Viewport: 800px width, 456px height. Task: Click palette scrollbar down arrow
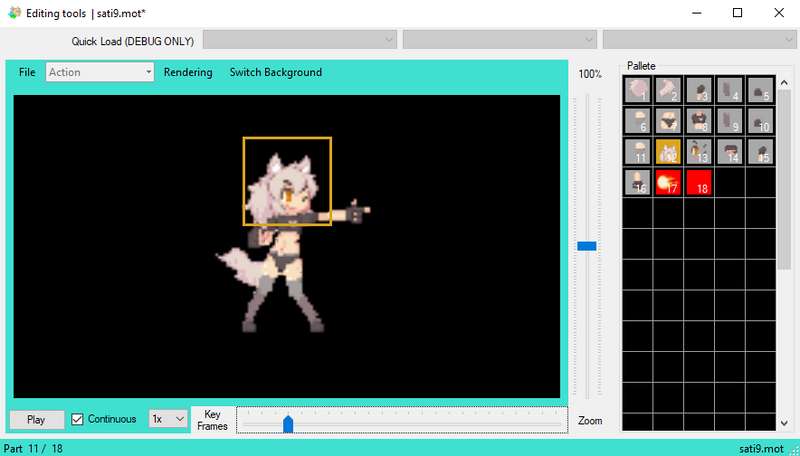click(x=784, y=423)
